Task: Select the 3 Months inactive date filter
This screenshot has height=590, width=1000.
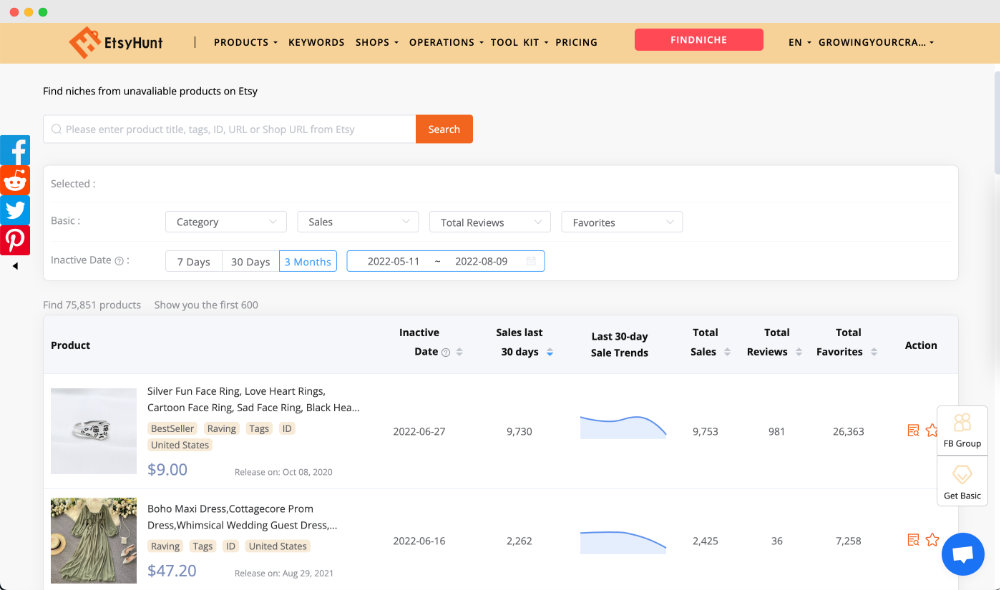Action: pyautogui.click(x=307, y=261)
